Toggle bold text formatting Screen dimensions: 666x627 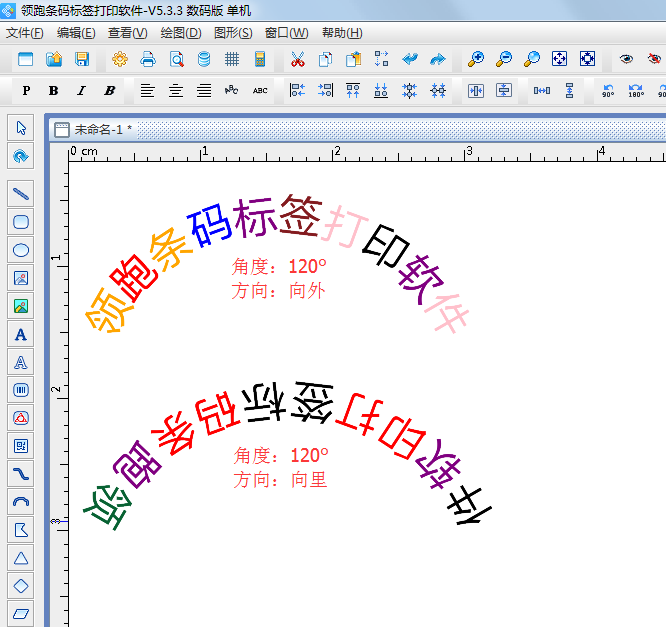point(53,91)
